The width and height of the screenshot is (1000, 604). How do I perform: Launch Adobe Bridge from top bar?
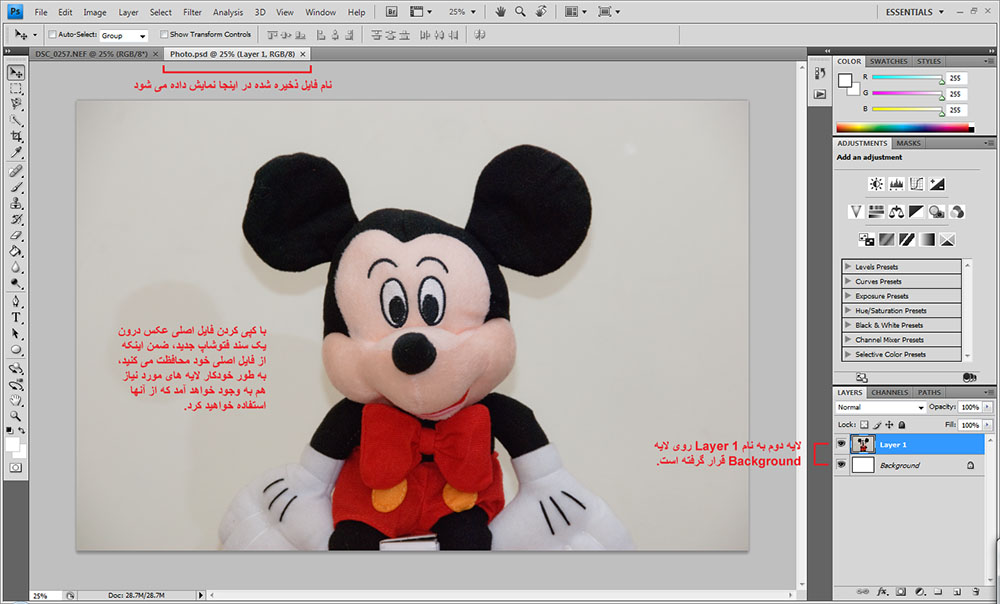click(x=392, y=11)
